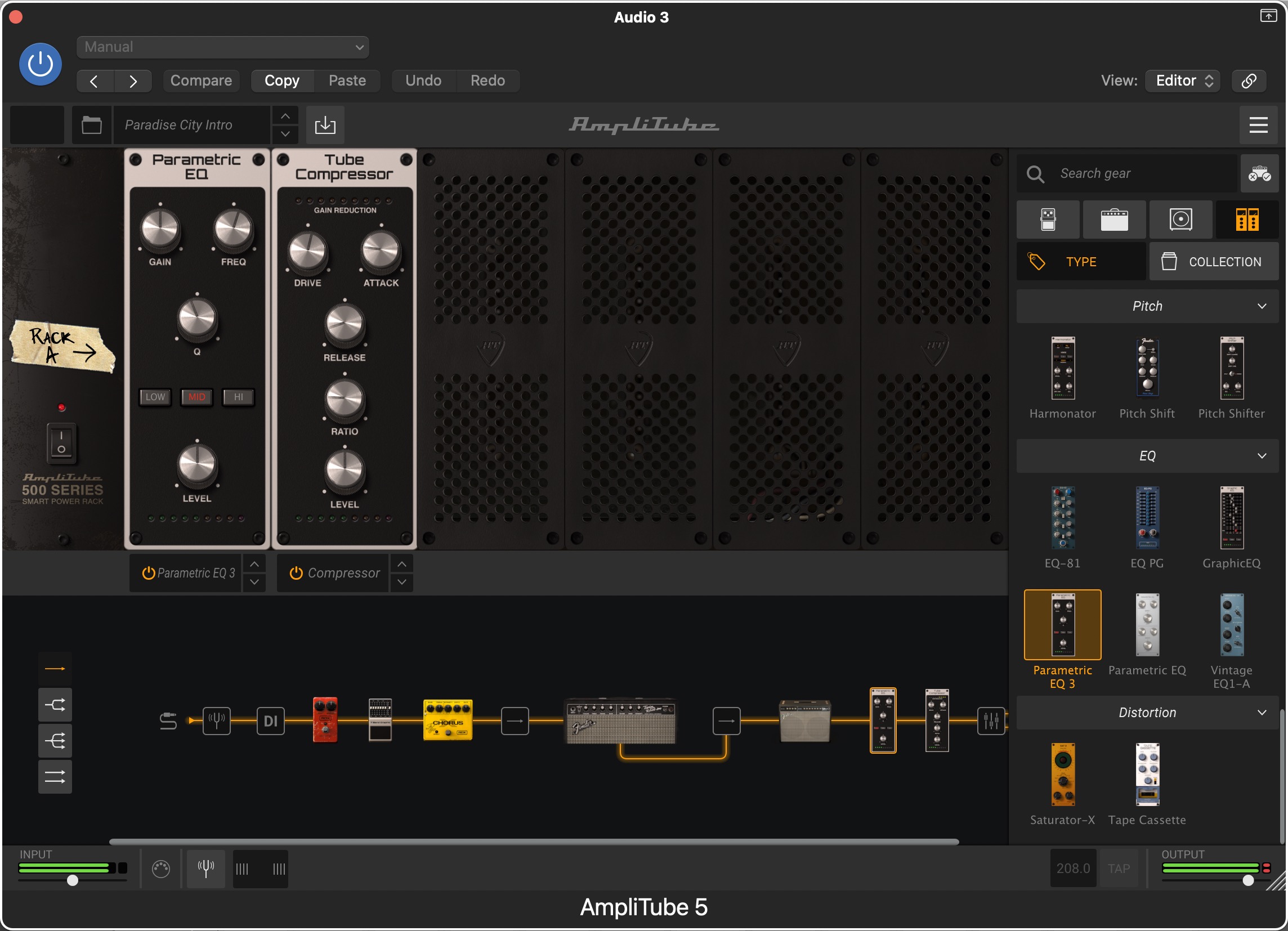Viewport: 1288px width, 931px height.
Task: Open the mixer block at chain end
Action: [991, 722]
